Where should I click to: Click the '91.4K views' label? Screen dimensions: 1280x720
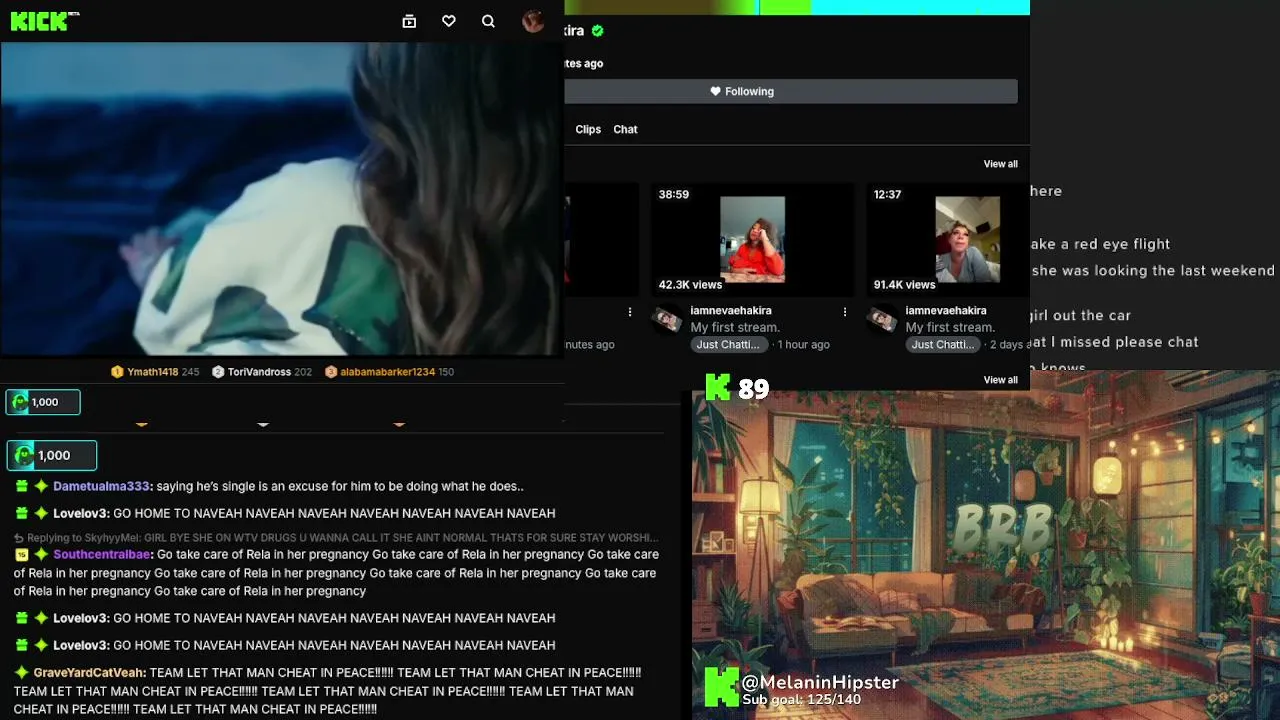tap(905, 285)
